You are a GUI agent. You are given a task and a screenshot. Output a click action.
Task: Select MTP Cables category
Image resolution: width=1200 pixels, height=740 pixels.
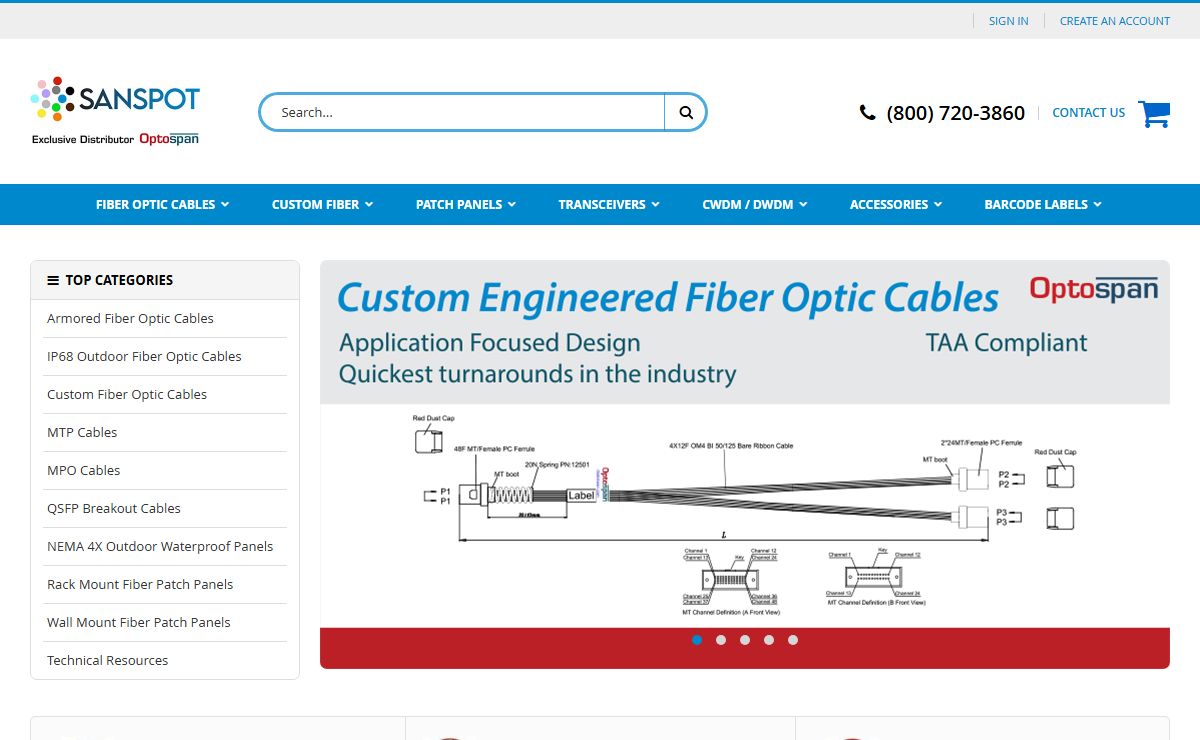(x=82, y=432)
